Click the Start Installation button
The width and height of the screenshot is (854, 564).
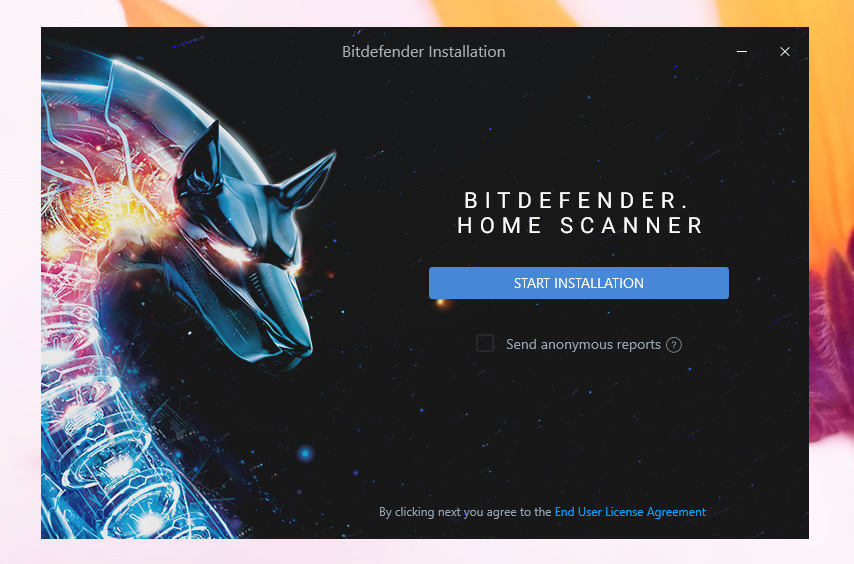(x=578, y=283)
